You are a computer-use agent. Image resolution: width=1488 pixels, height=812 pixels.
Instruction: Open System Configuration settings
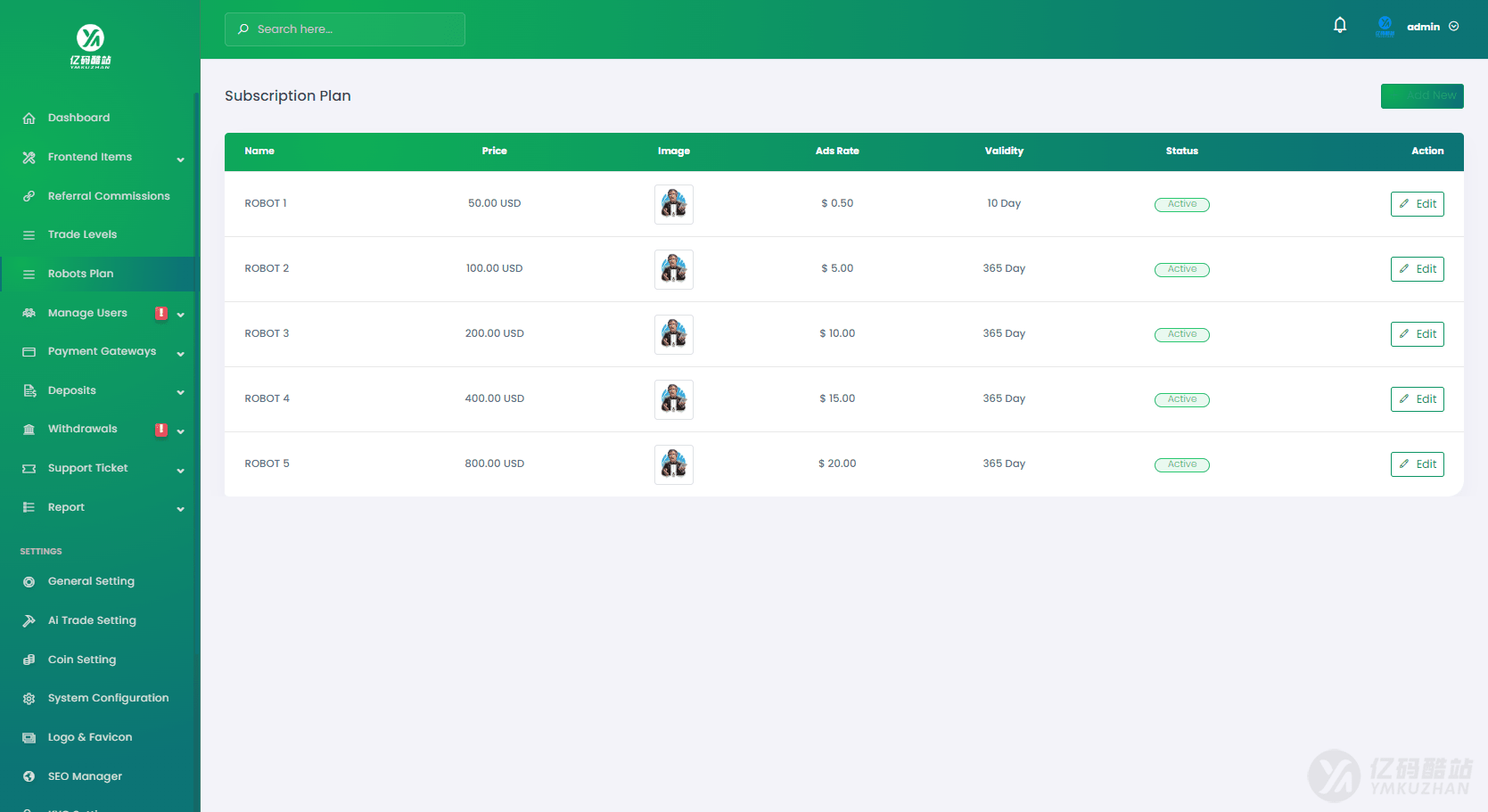pyautogui.click(x=108, y=698)
